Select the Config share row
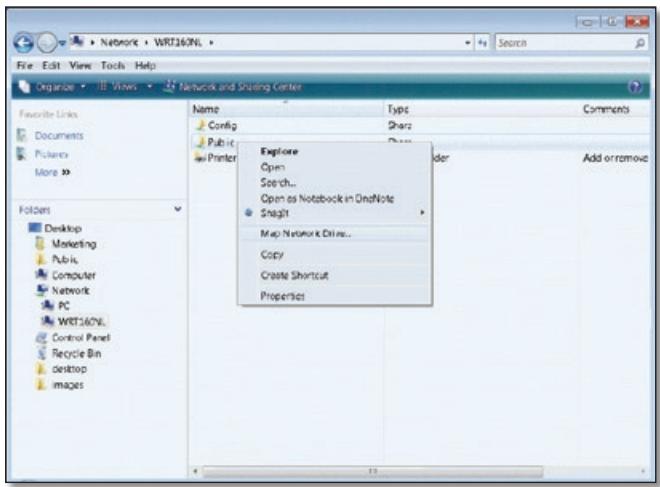The width and height of the screenshot is (660, 487). tap(420, 125)
